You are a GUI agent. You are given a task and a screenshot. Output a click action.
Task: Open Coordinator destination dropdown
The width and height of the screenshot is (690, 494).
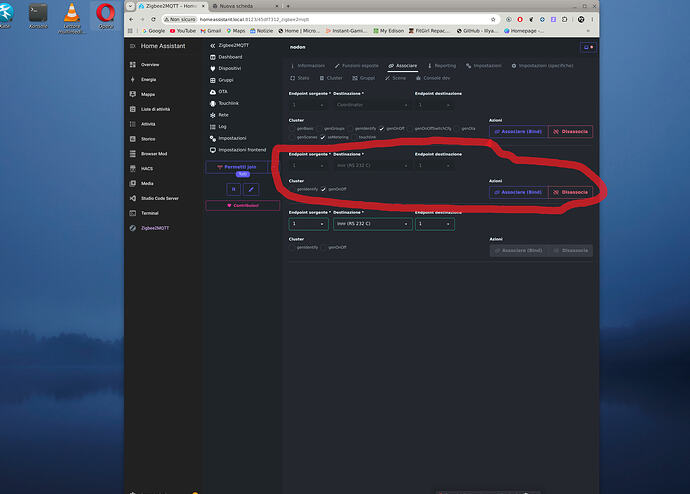(x=372, y=105)
